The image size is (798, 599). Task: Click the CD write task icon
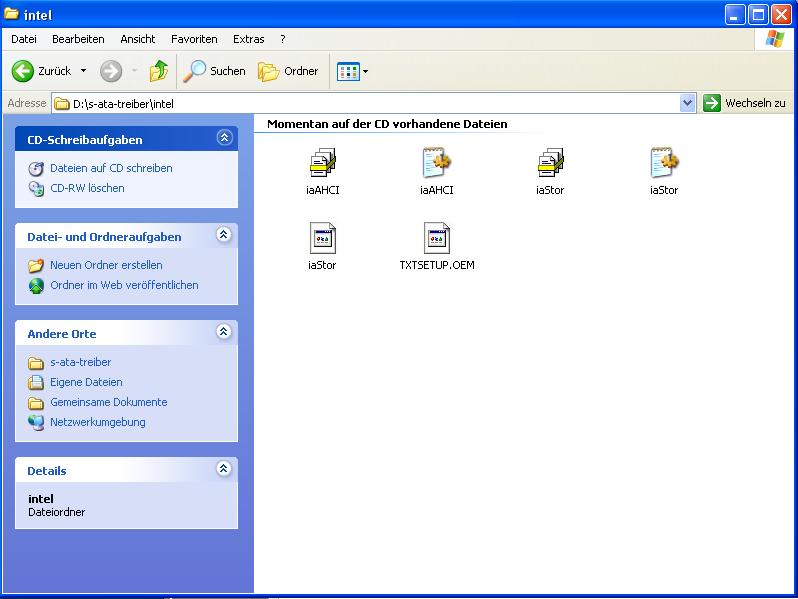coord(36,168)
